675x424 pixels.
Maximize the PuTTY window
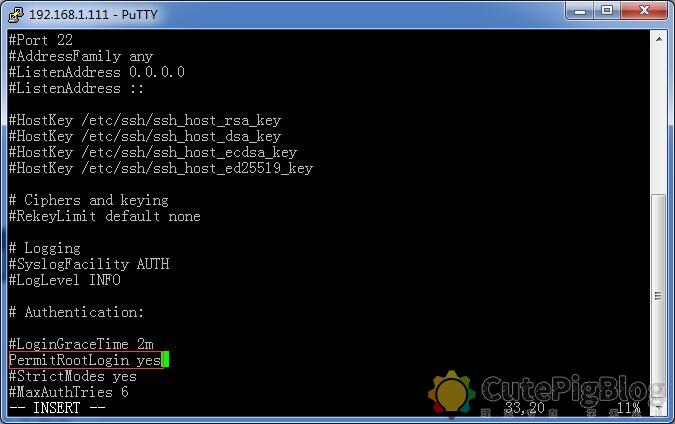[x=607, y=11]
